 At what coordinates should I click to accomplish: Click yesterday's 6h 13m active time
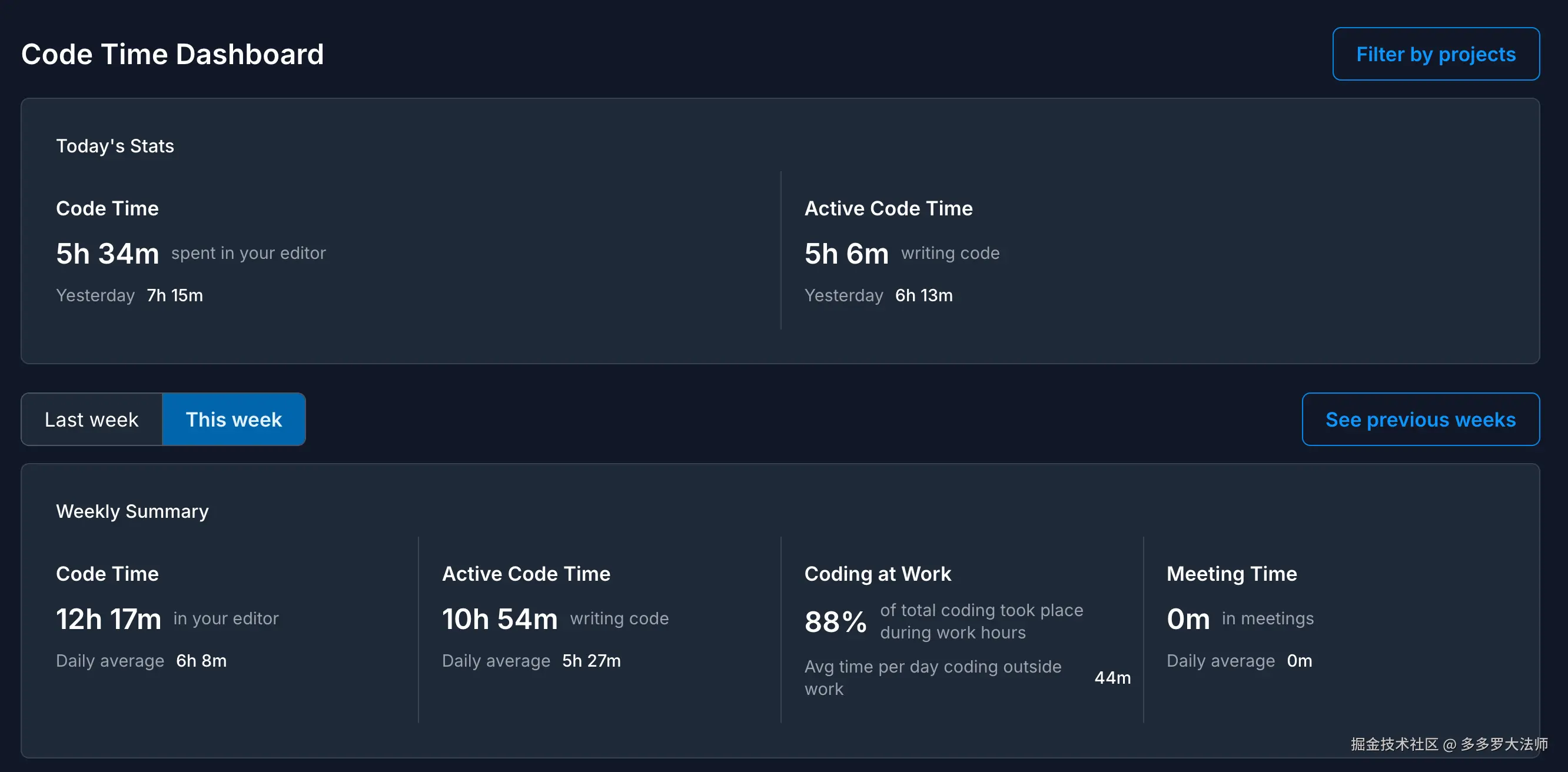click(923, 295)
